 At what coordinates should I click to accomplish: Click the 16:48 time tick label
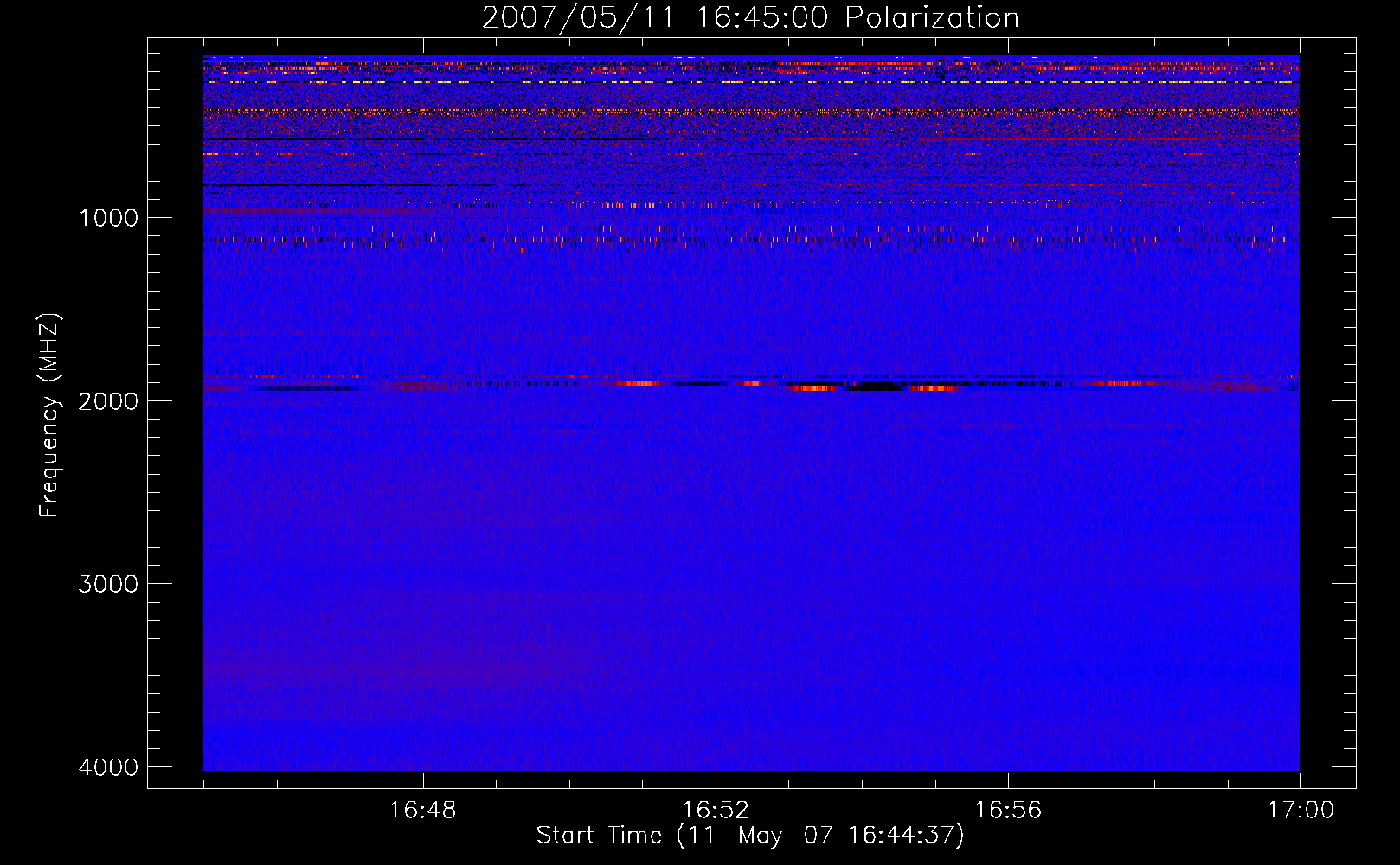[x=422, y=811]
